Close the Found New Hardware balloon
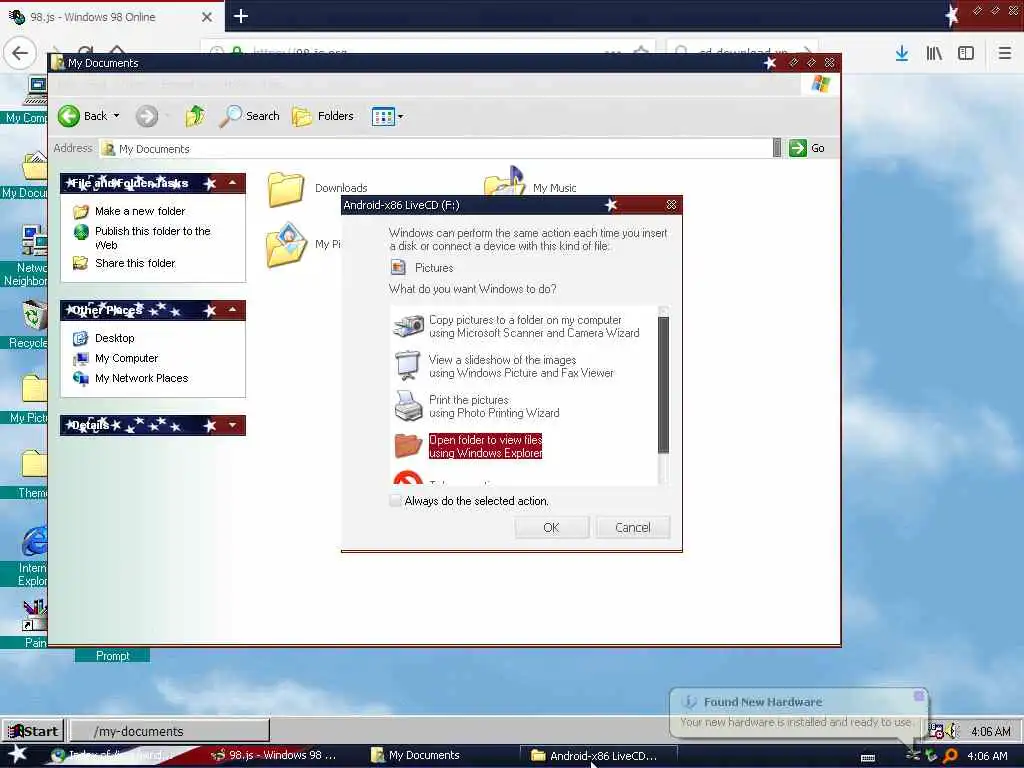1024x768 pixels. [919, 696]
